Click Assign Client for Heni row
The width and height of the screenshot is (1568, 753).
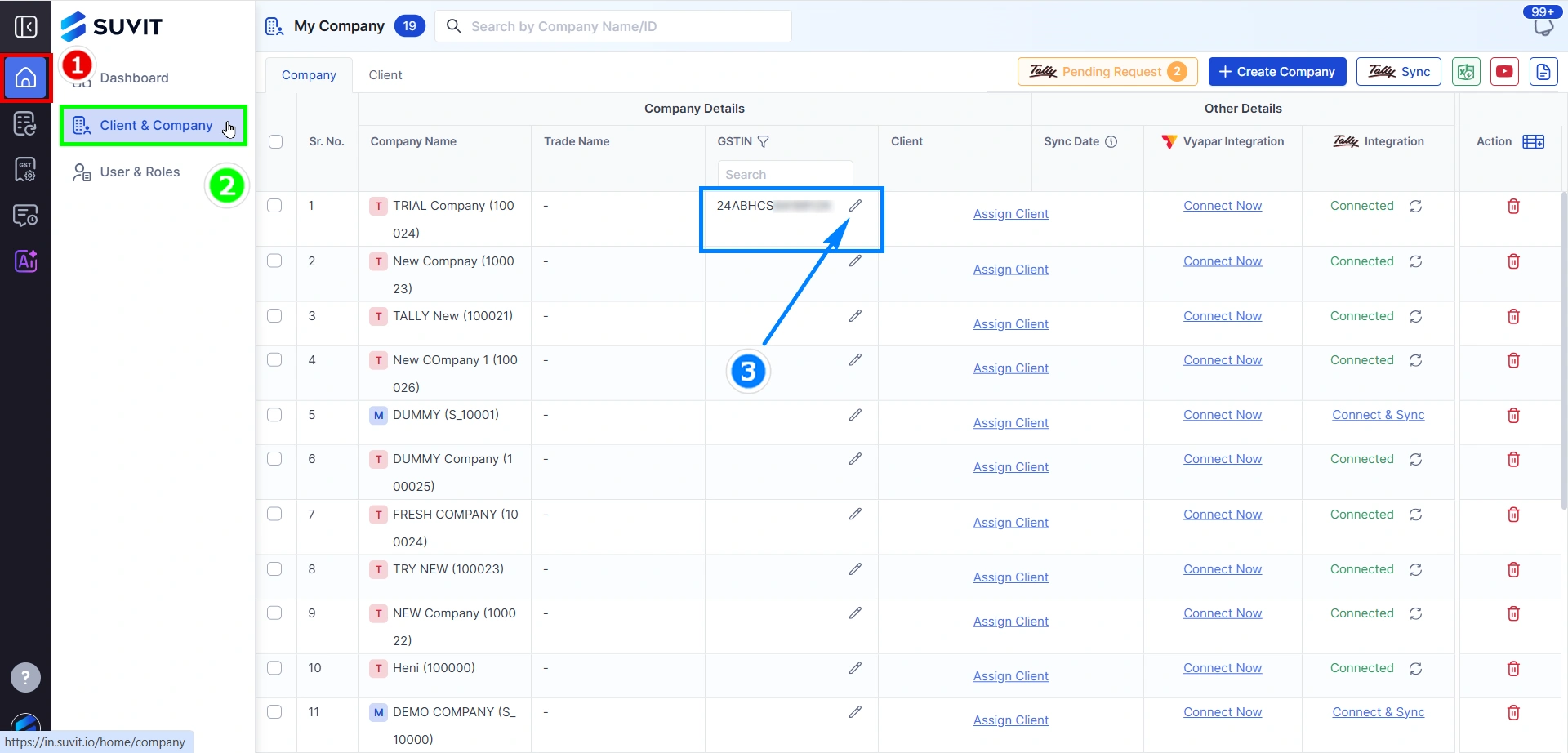coord(1011,676)
